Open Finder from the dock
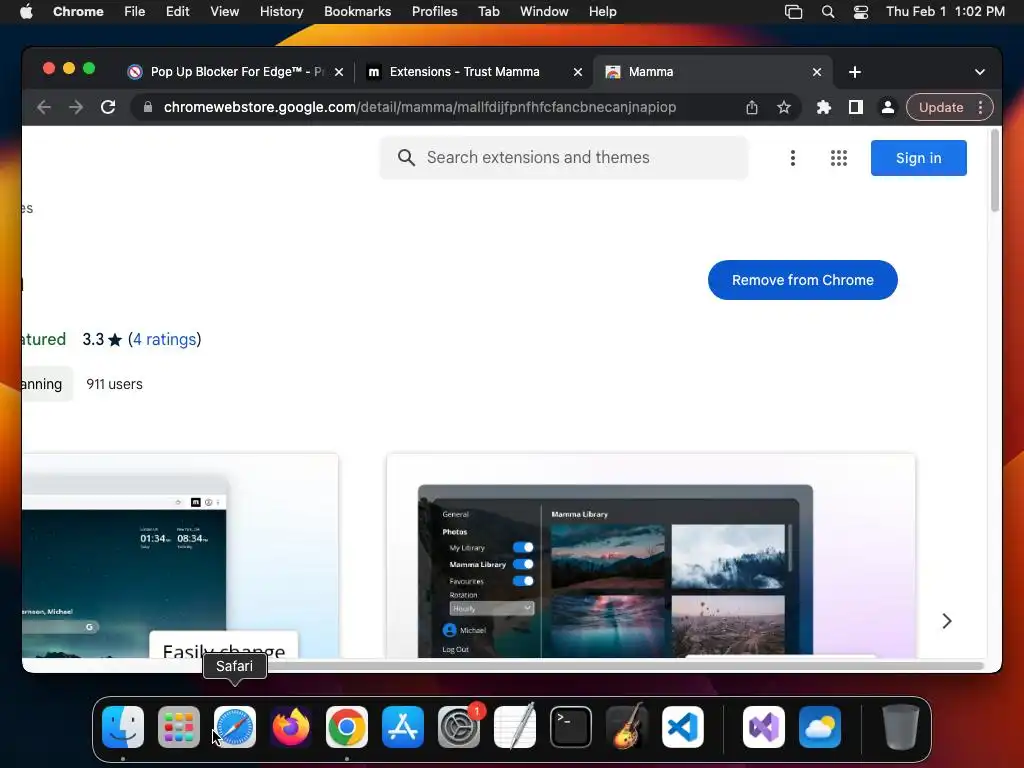The height and width of the screenshot is (768, 1024). tap(123, 727)
